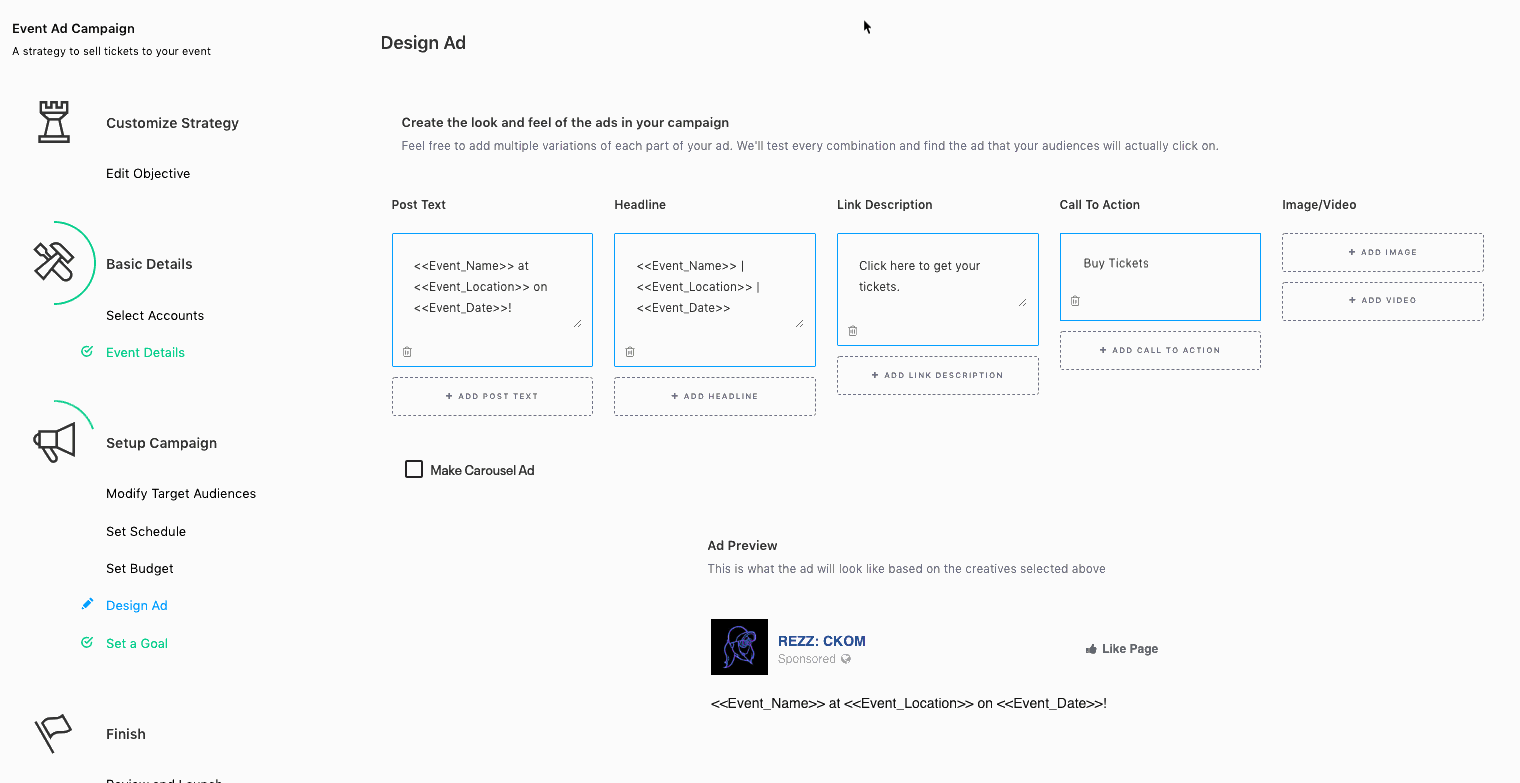Open the Edit Objective step
This screenshot has height=783, width=1520.
tap(148, 173)
